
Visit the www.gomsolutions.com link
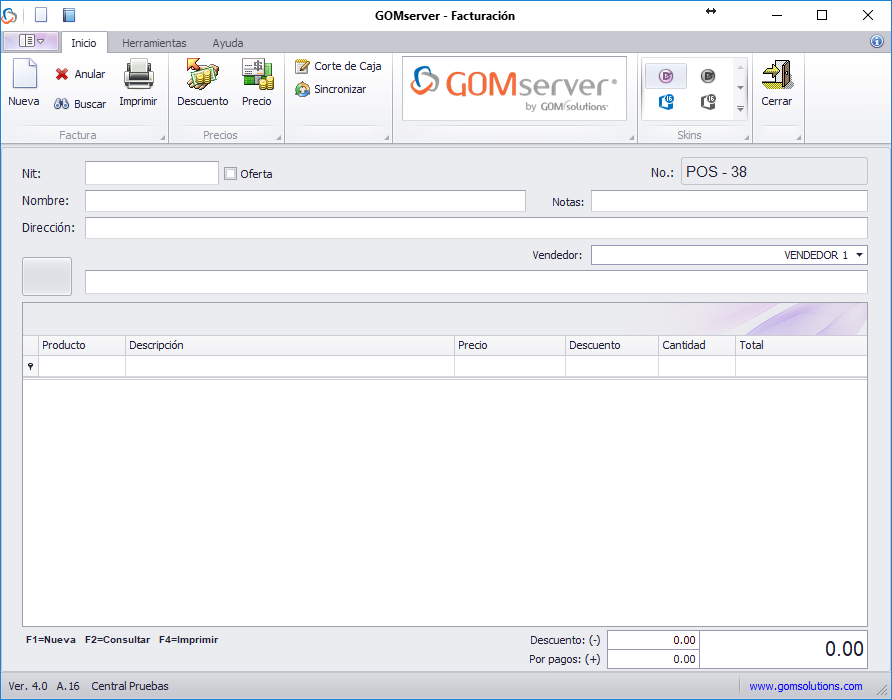pos(805,686)
